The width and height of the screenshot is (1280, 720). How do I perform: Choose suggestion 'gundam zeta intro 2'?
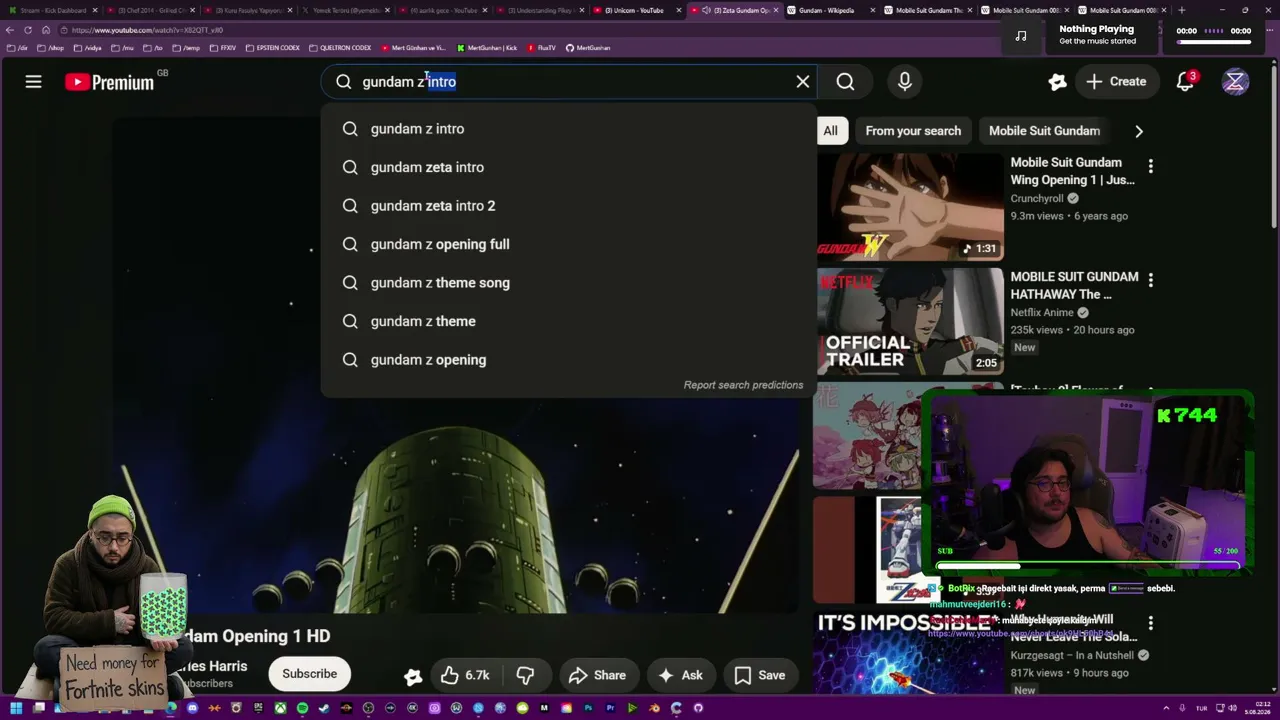568,206
